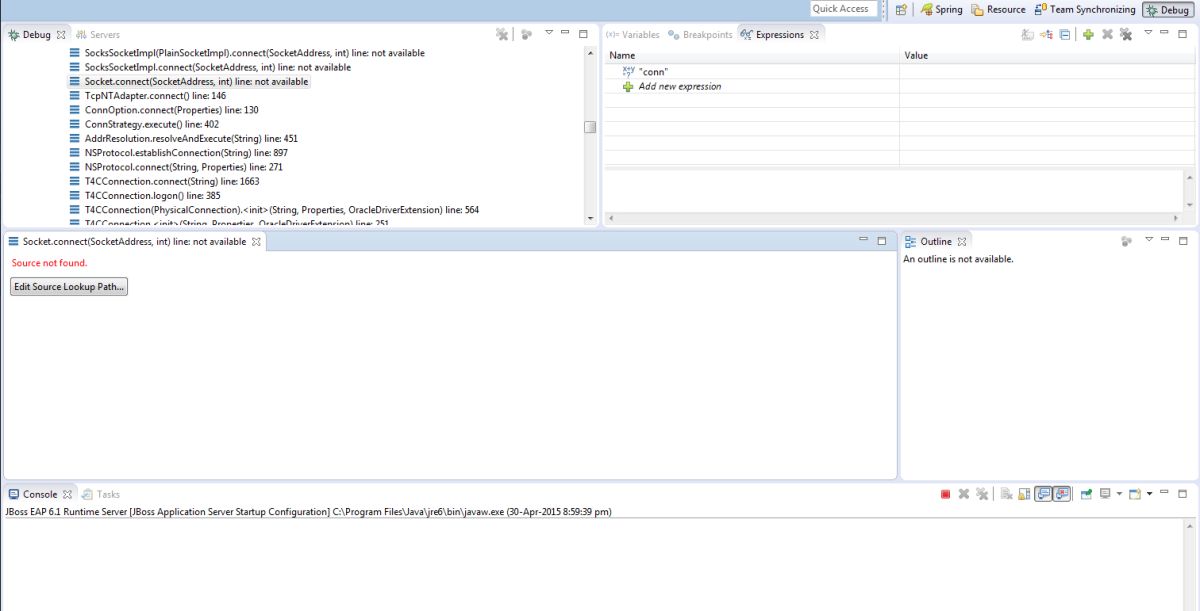Click Remove All Expressions double-X icon
This screenshot has height=611, width=1200.
pos(1126,34)
